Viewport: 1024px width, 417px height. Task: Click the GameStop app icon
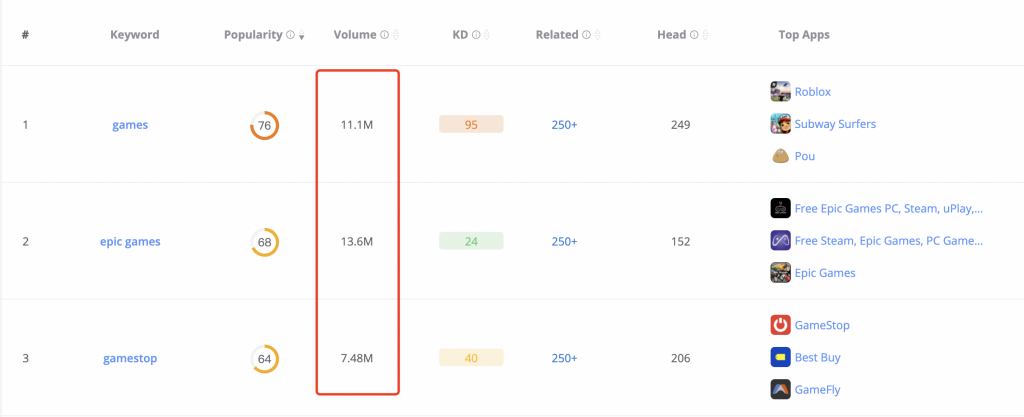[x=780, y=325]
